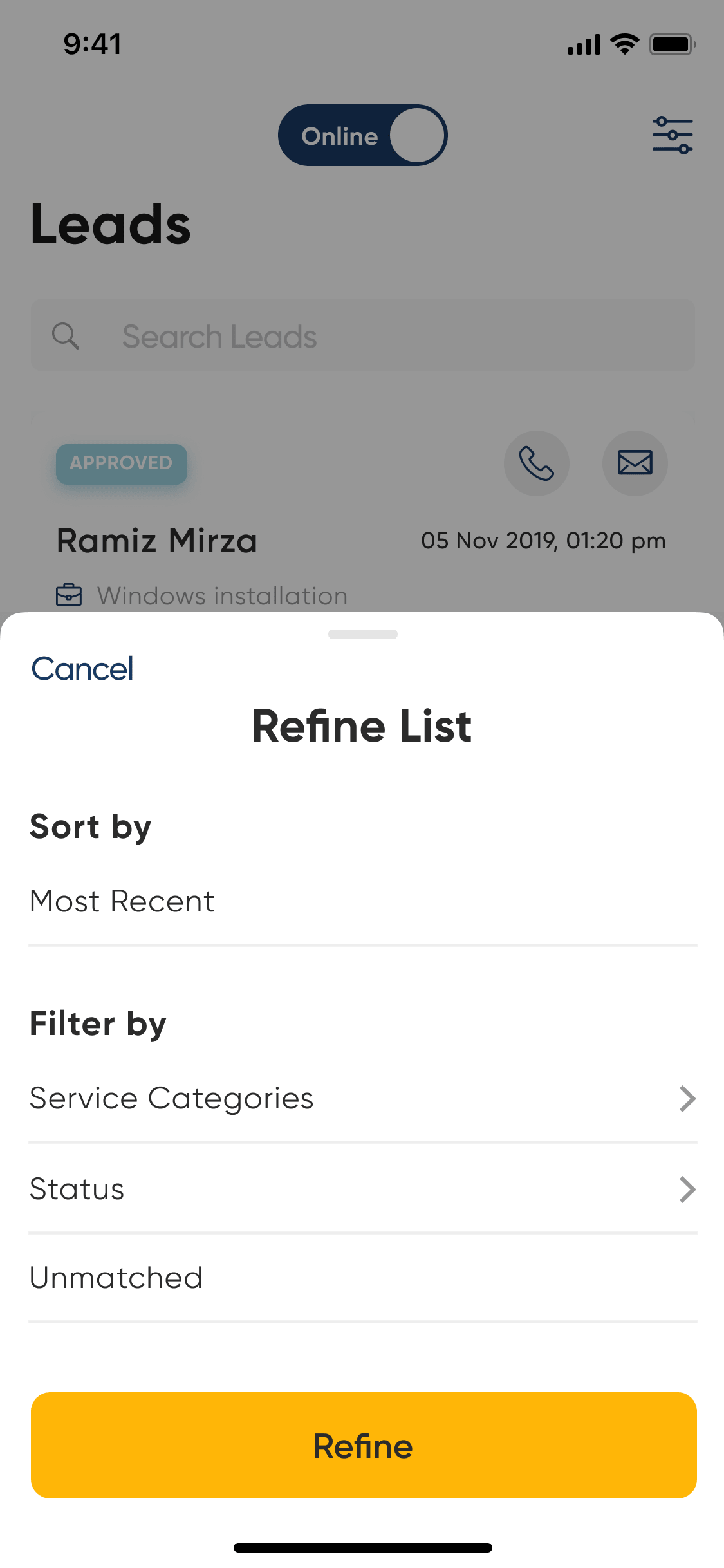Expand Service Categories chevron
The height and width of the screenshot is (1568, 724).
(x=687, y=1099)
